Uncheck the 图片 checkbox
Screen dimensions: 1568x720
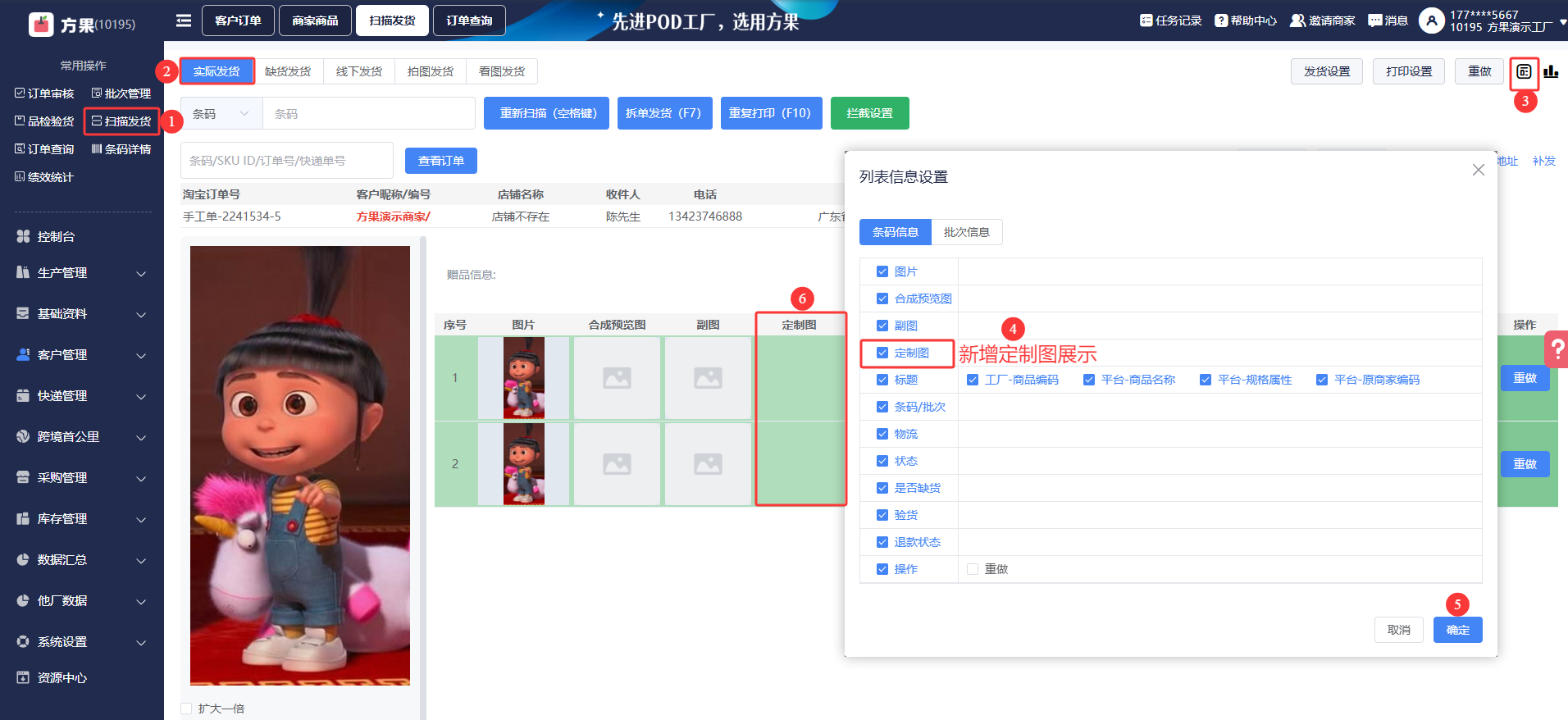[882, 271]
